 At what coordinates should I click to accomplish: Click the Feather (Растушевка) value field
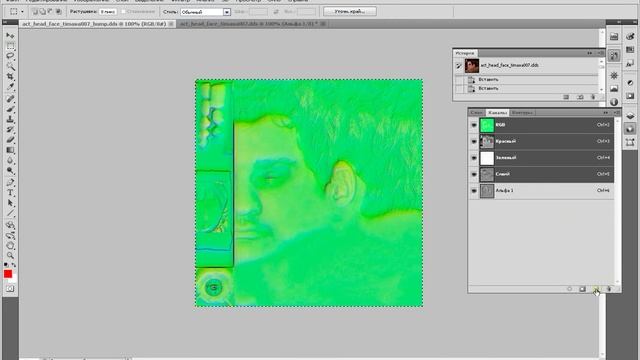click(x=108, y=12)
